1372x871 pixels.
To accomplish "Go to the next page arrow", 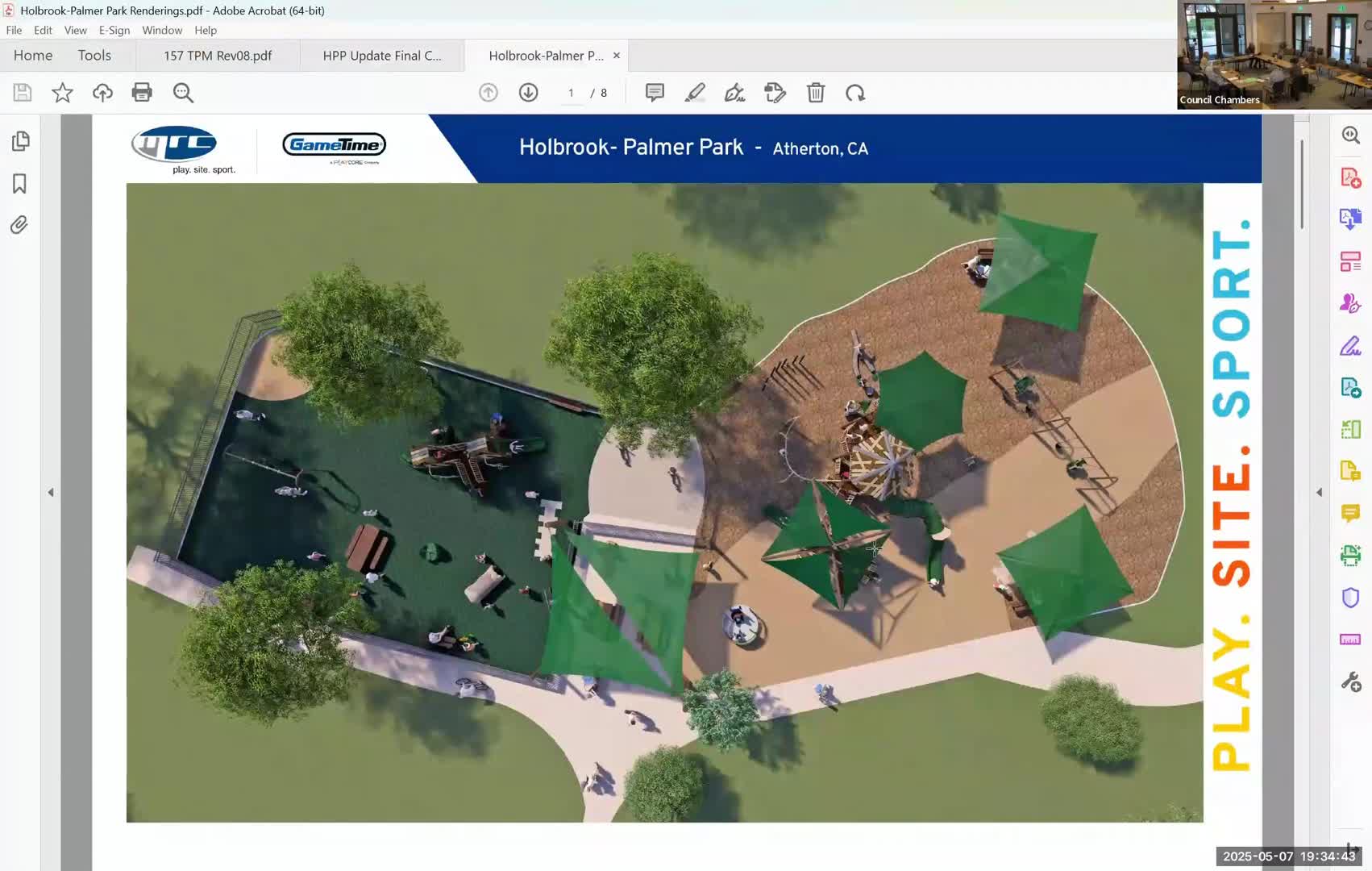I will coord(528,93).
